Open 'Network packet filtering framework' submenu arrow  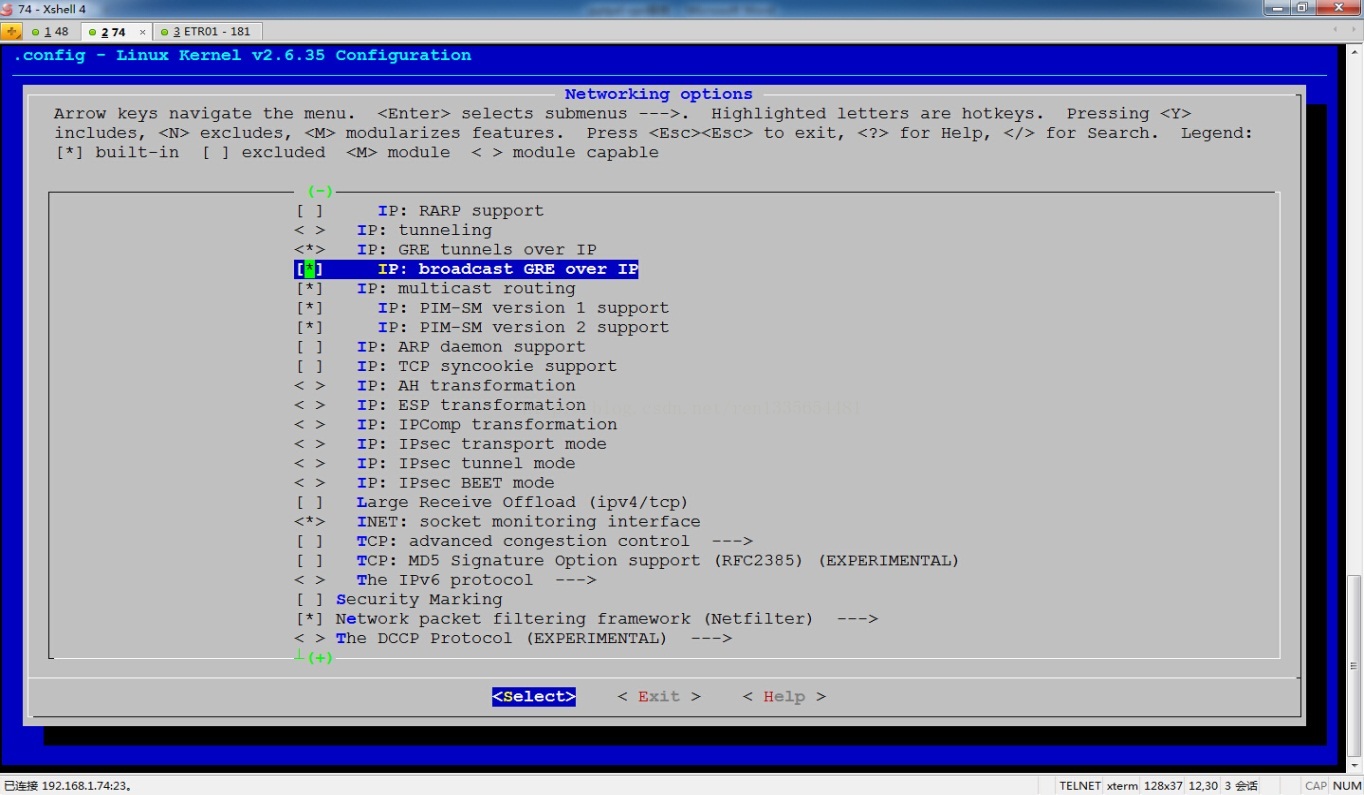pyautogui.click(x=858, y=619)
